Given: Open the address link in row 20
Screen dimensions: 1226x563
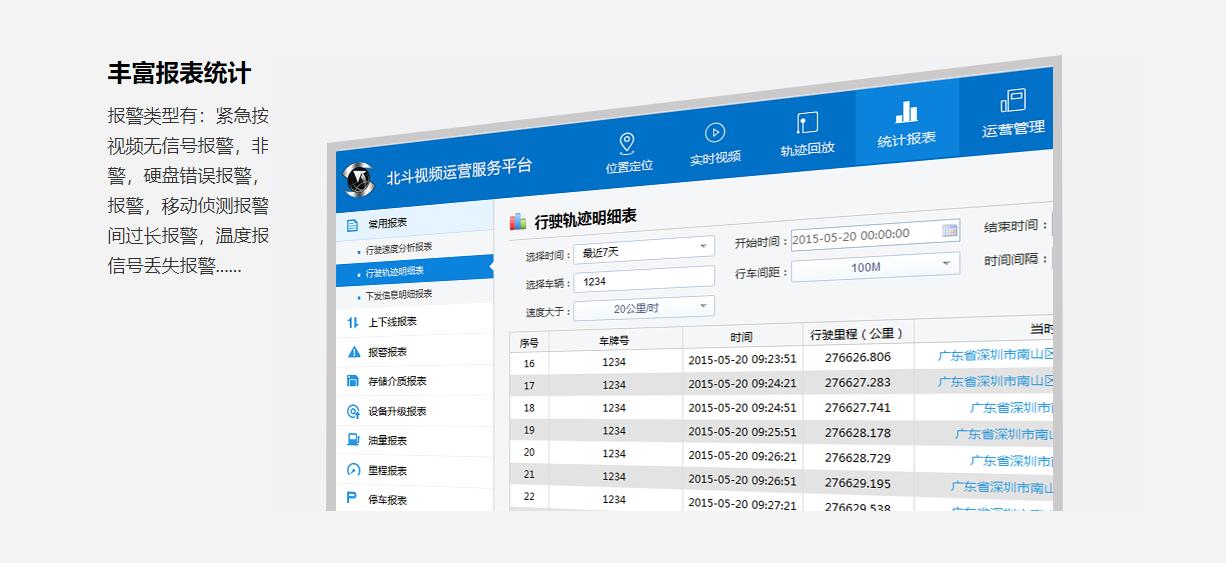Looking at the screenshot, I should [1011, 461].
